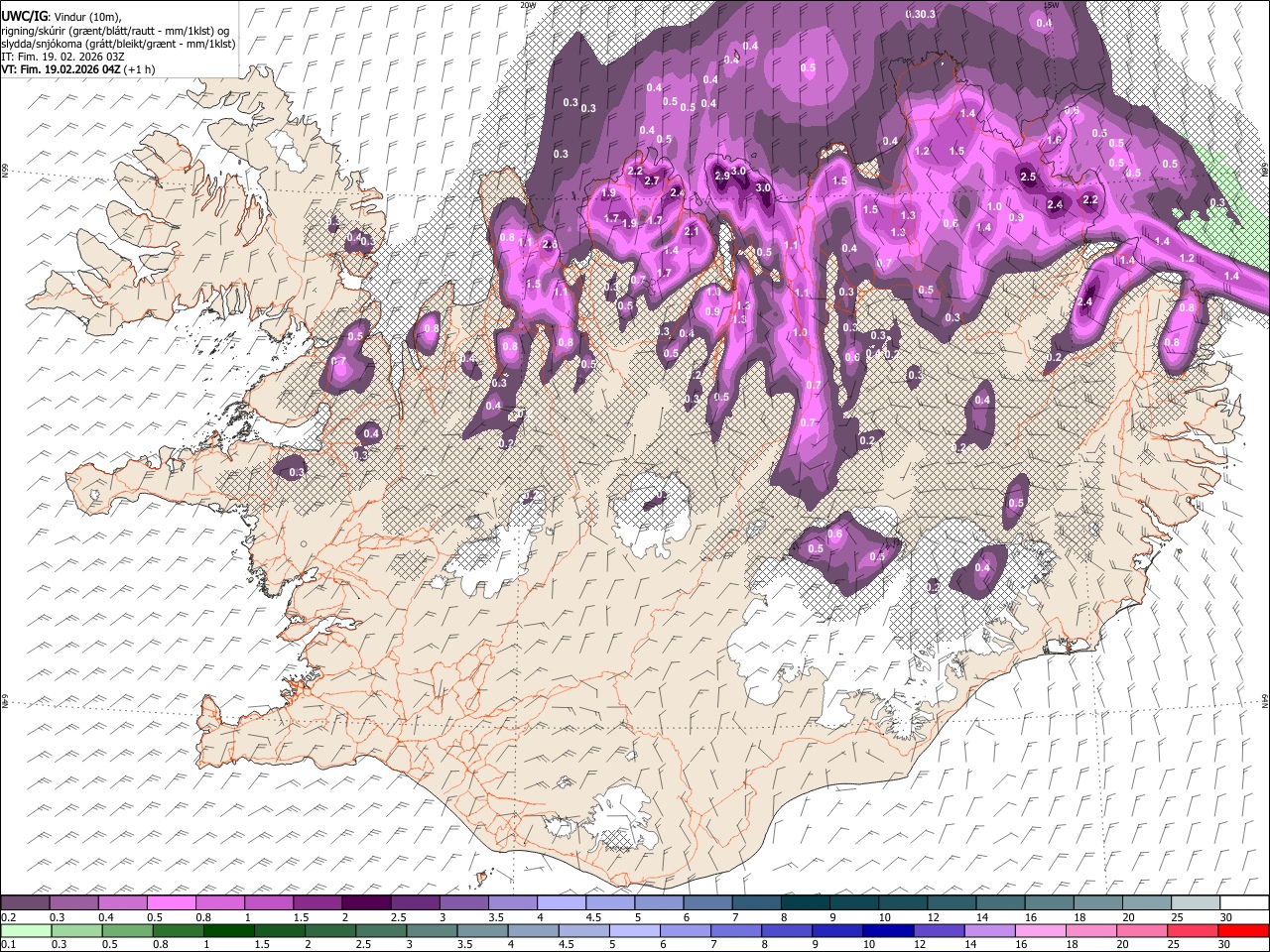Click the upper legend swatch between 1 and 1.5
This screenshot has height=952, width=1270.
pyautogui.click(x=269, y=903)
